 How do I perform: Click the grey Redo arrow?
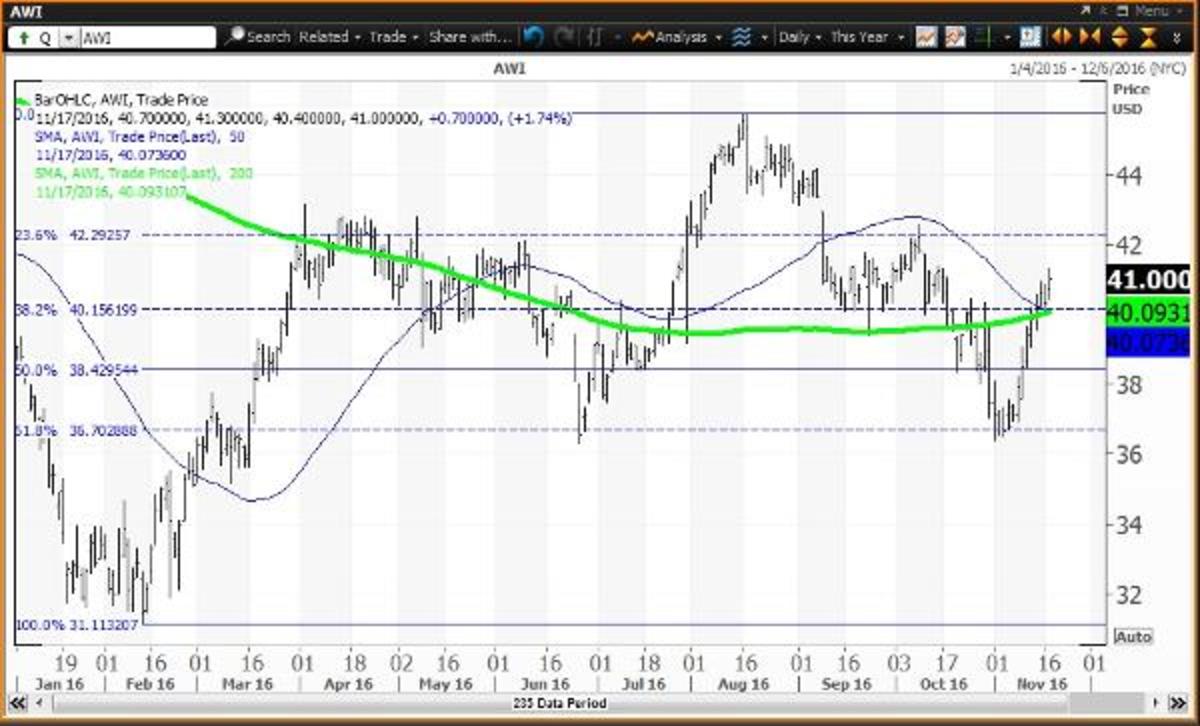click(x=564, y=37)
